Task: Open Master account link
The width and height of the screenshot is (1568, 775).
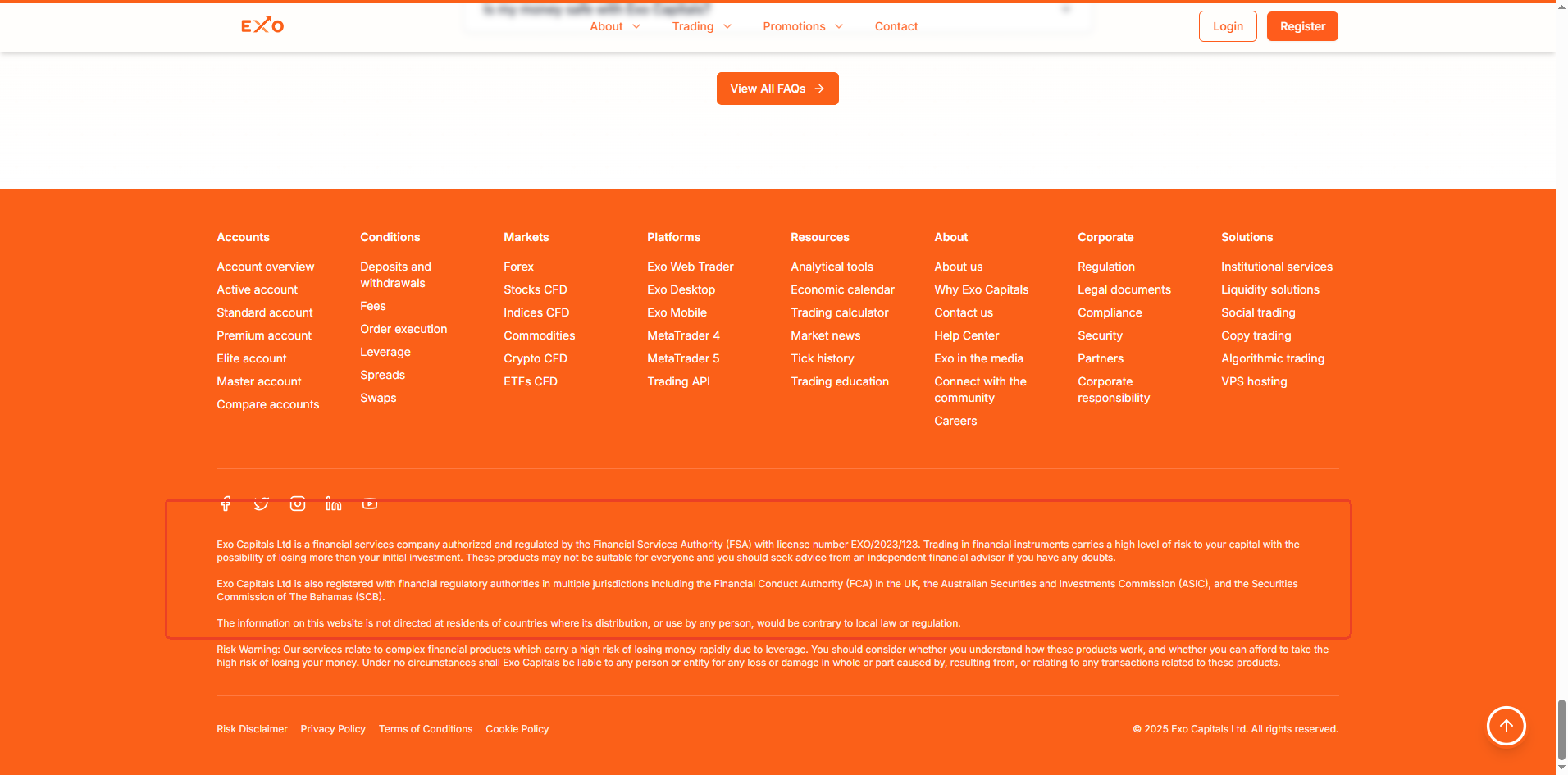Action: 259,381
